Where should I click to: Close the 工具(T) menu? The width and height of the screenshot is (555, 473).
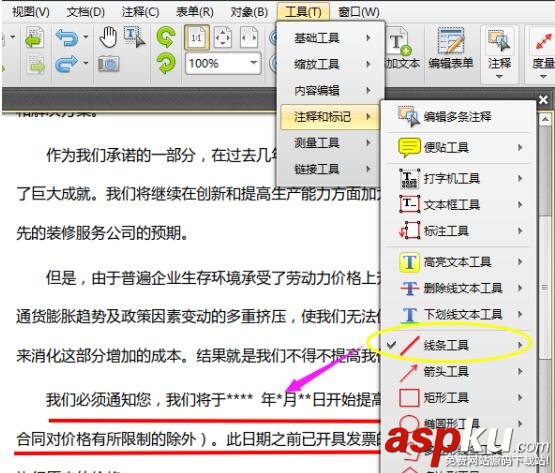pyautogui.click(x=303, y=12)
